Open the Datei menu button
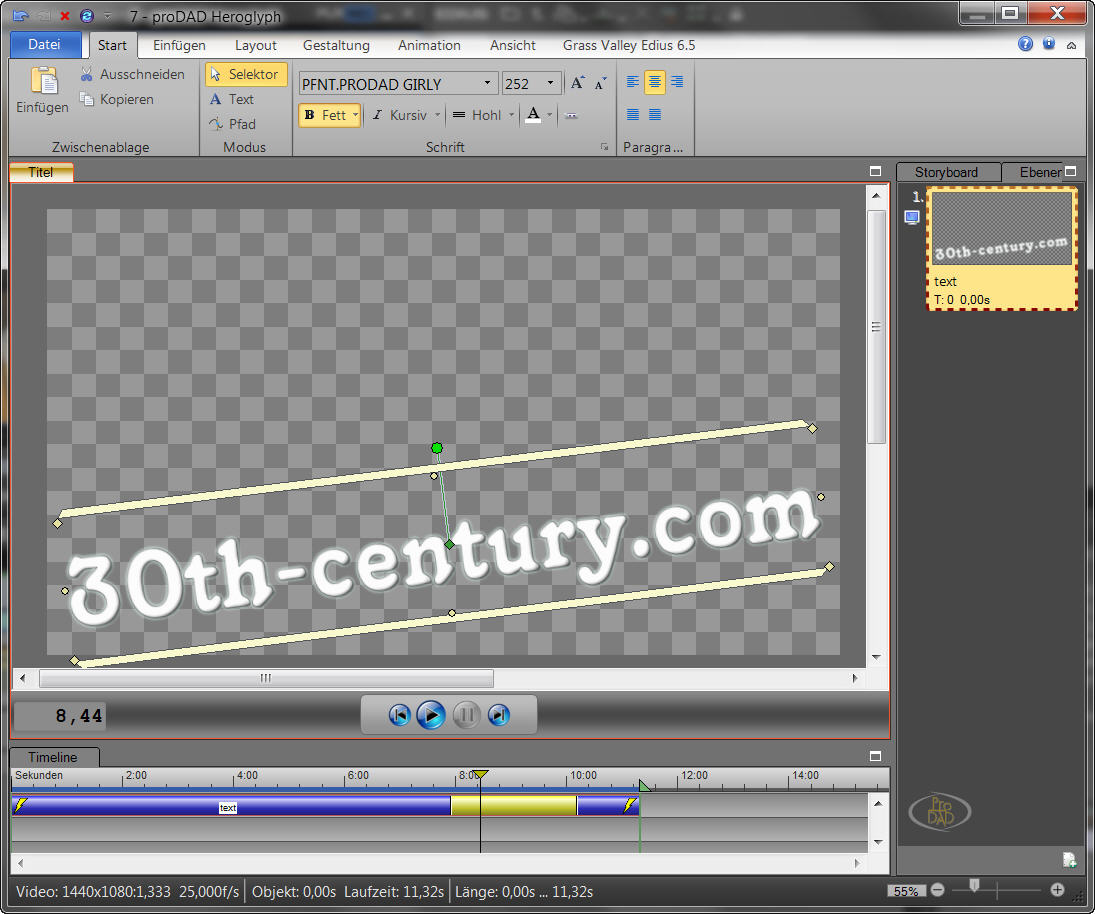Viewport: 1095px width, 914px height. tap(44, 45)
